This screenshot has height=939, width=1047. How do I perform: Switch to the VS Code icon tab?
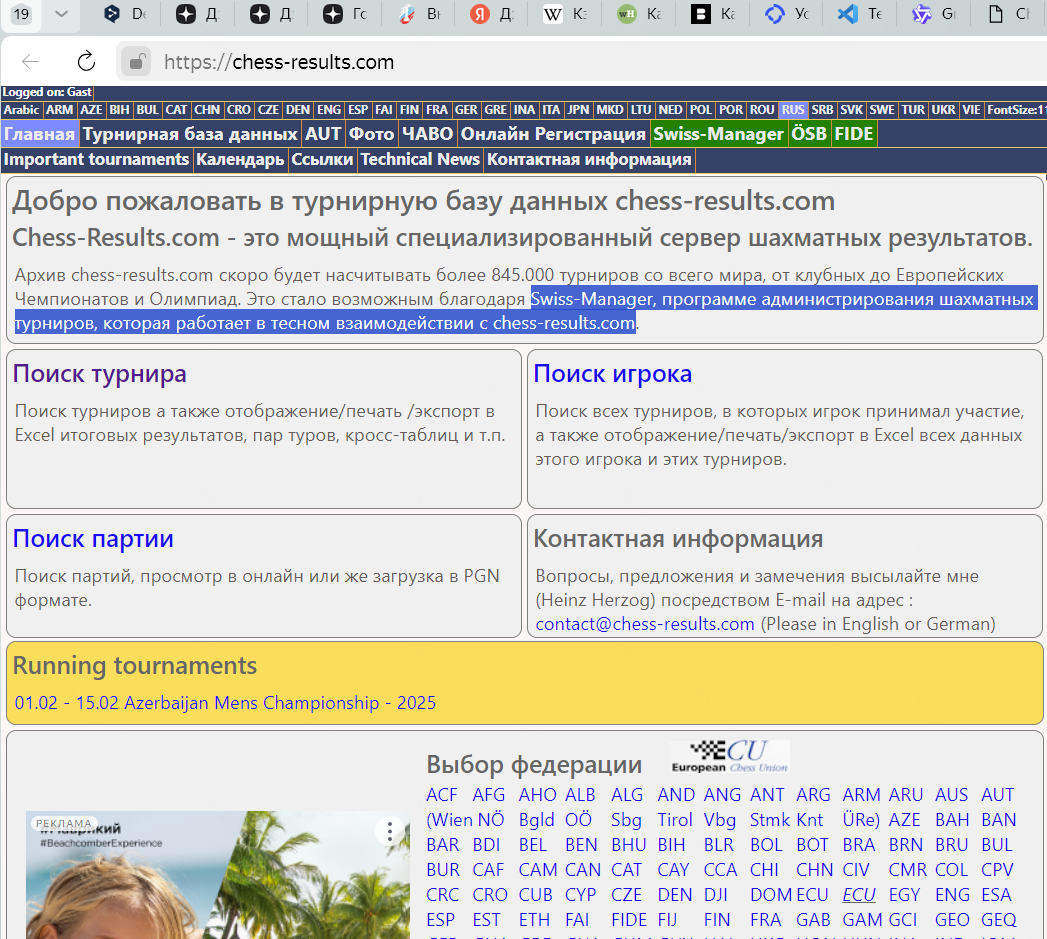click(848, 13)
